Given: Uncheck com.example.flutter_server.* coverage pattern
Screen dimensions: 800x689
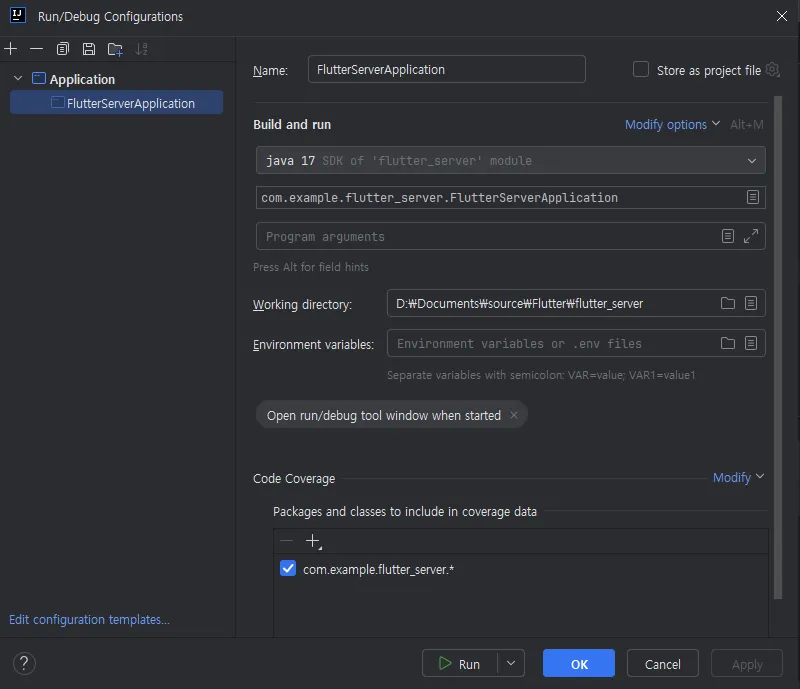Looking at the screenshot, I should [x=288, y=568].
